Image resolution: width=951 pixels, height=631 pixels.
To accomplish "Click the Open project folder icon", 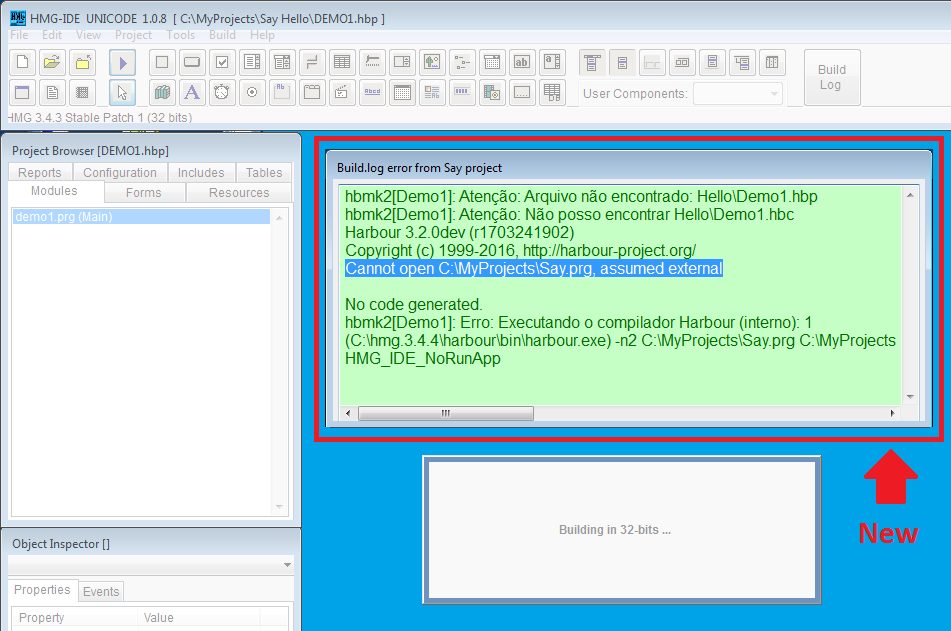I will click(52, 62).
